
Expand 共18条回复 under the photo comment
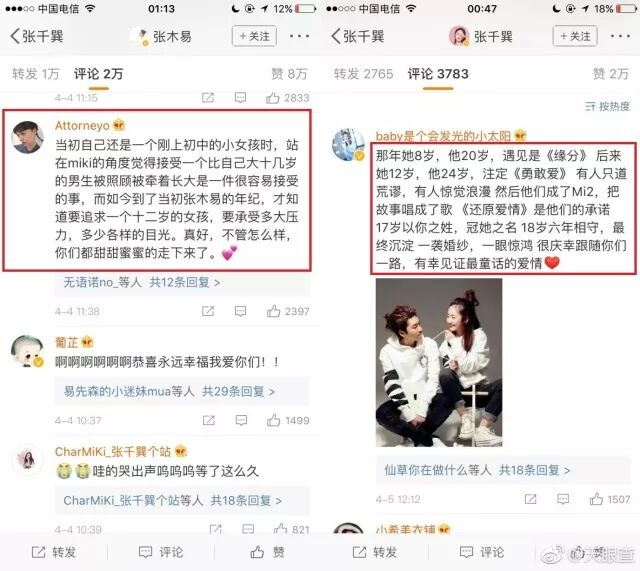[x=534, y=470]
